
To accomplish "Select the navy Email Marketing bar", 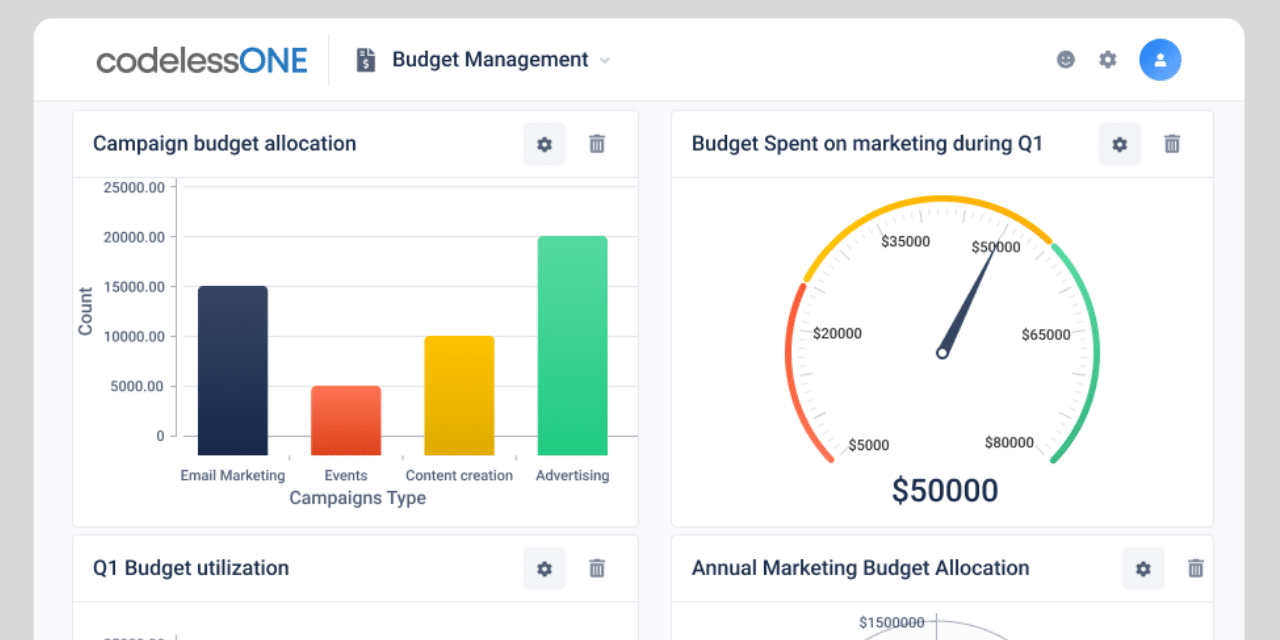I will [x=233, y=371].
